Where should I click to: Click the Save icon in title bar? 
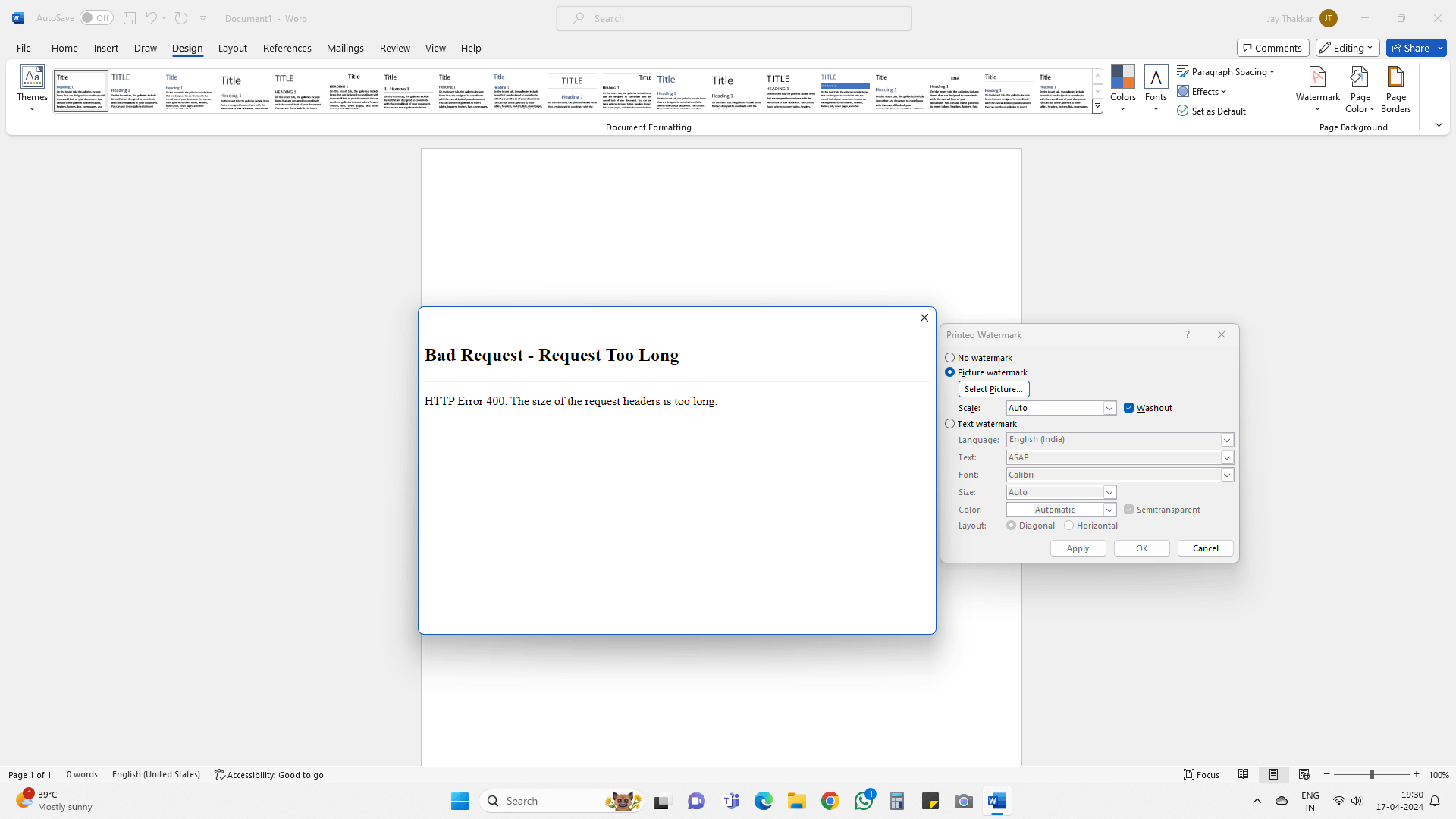click(x=130, y=18)
